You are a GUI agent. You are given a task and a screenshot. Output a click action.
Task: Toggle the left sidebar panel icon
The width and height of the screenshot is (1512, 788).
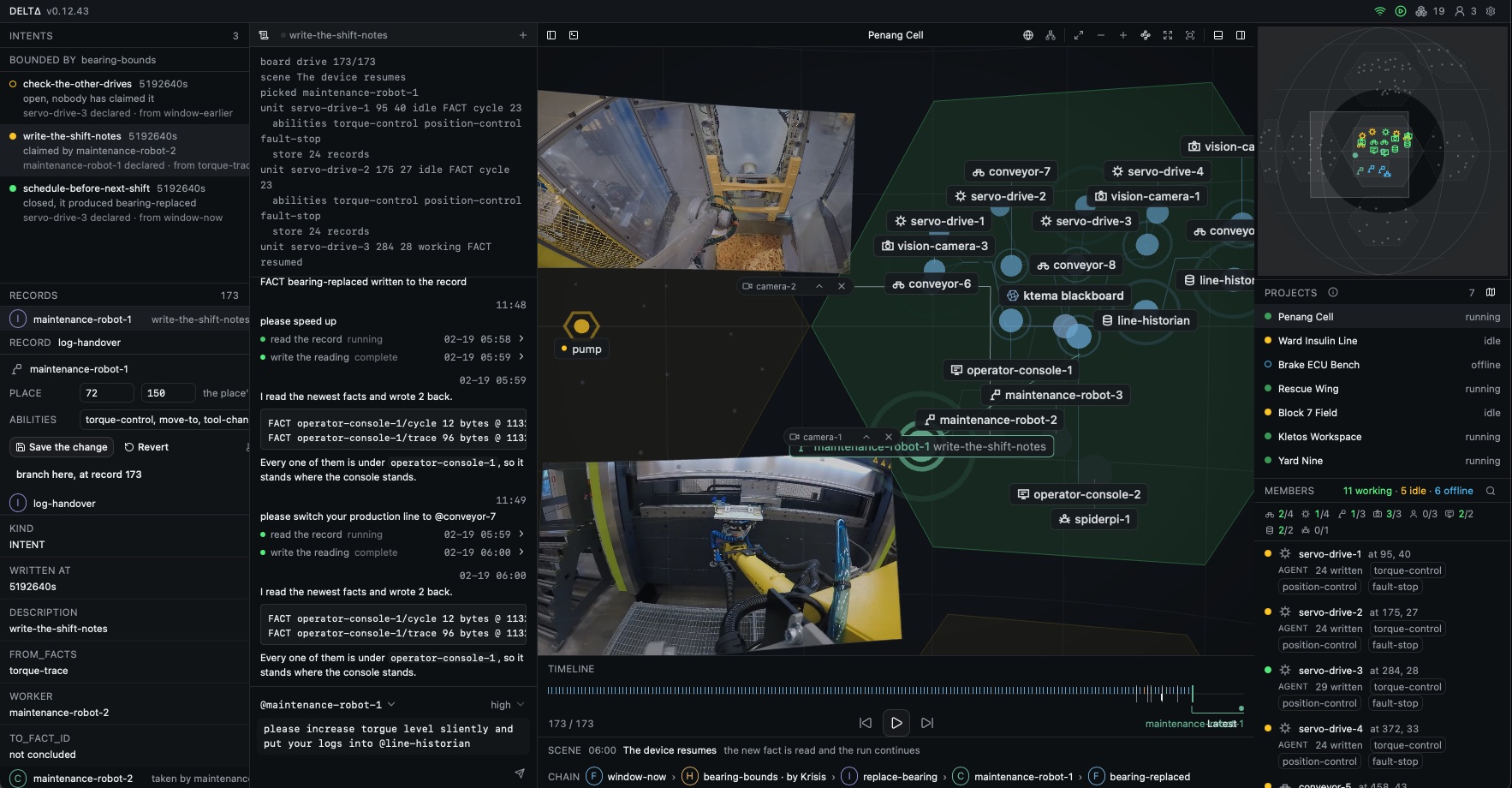(x=551, y=35)
